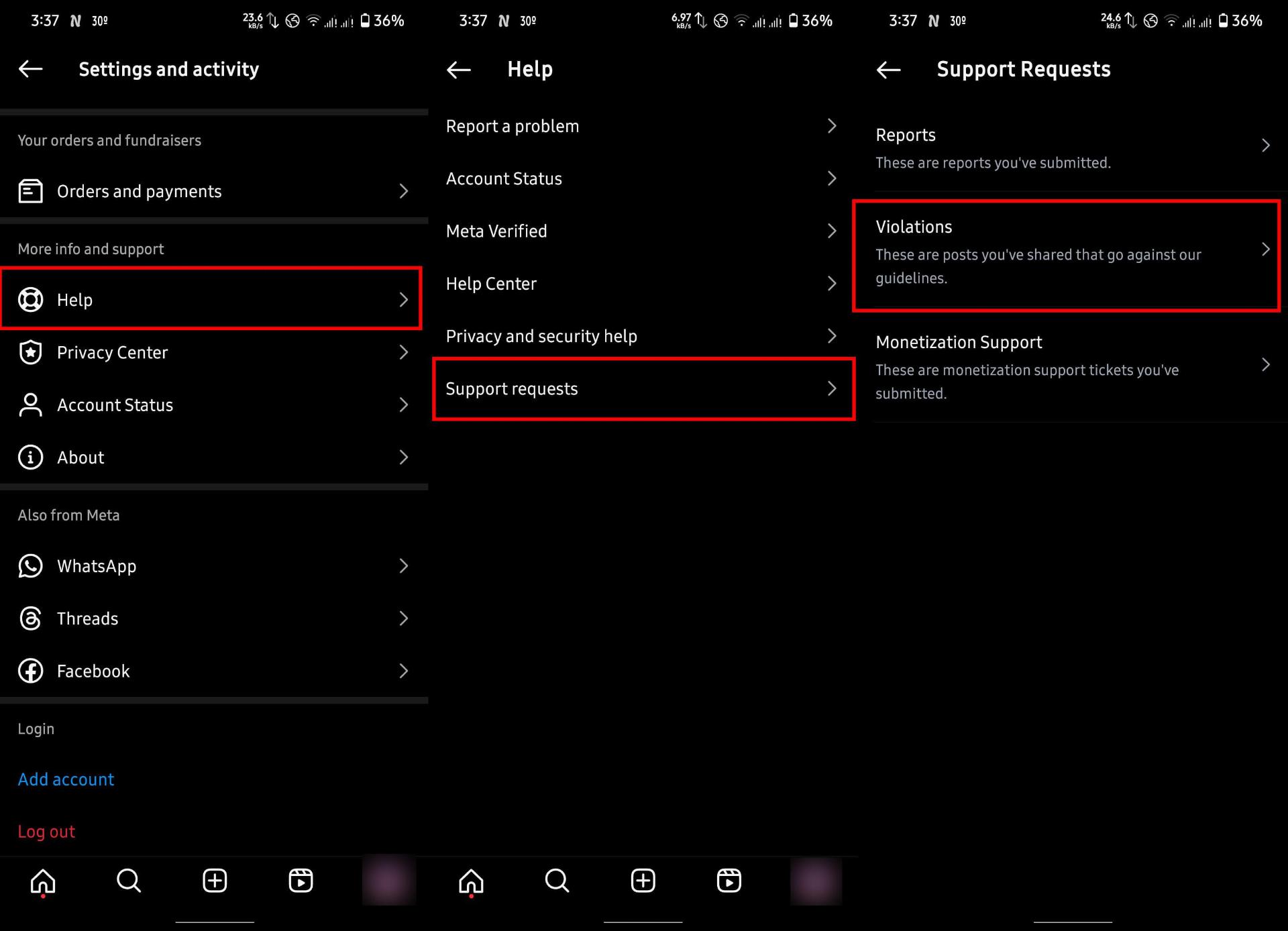The height and width of the screenshot is (931, 1288).
Task: Open Report a problem
Action: (643, 126)
